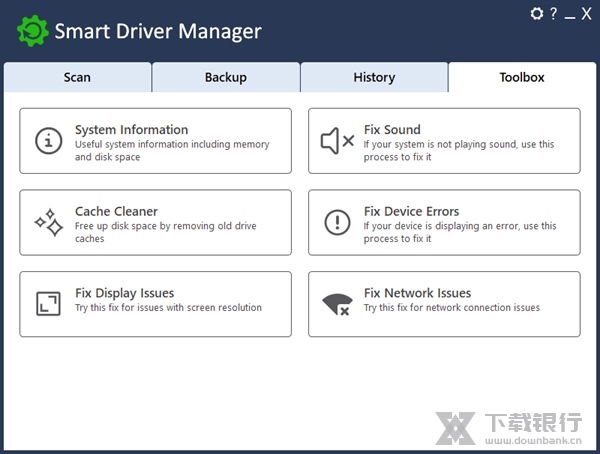Switch to the Scan tab
The height and width of the screenshot is (454, 600).
click(77, 77)
